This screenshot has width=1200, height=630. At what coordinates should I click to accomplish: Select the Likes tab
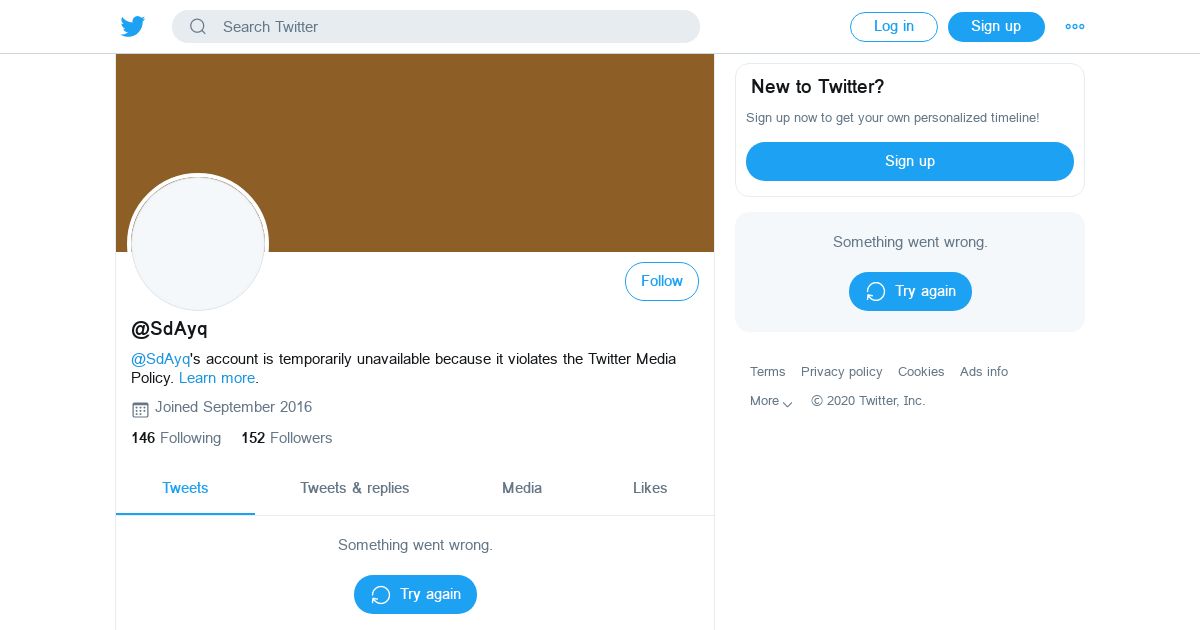[650, 488]
